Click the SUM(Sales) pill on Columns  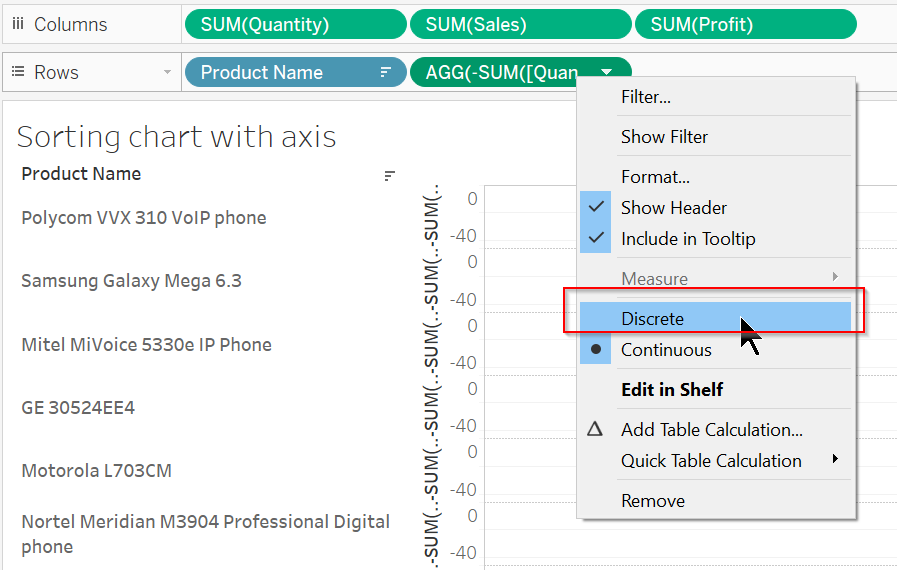tap(521, 25)
